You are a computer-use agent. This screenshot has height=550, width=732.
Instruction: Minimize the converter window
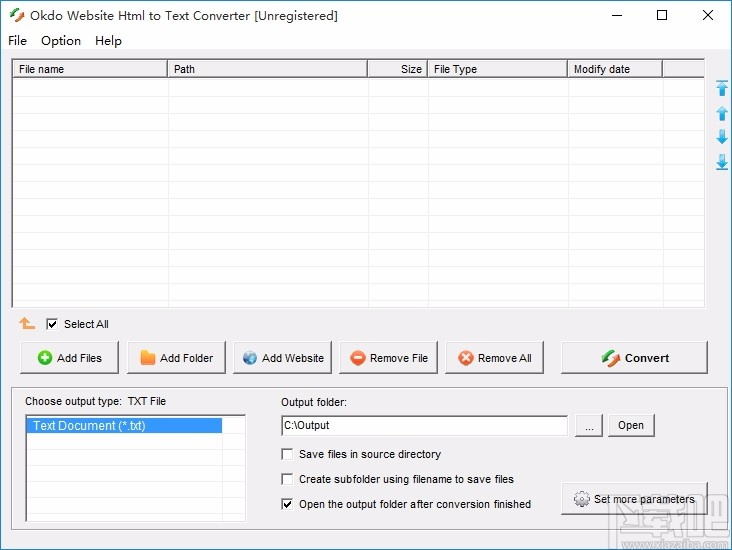617,15
